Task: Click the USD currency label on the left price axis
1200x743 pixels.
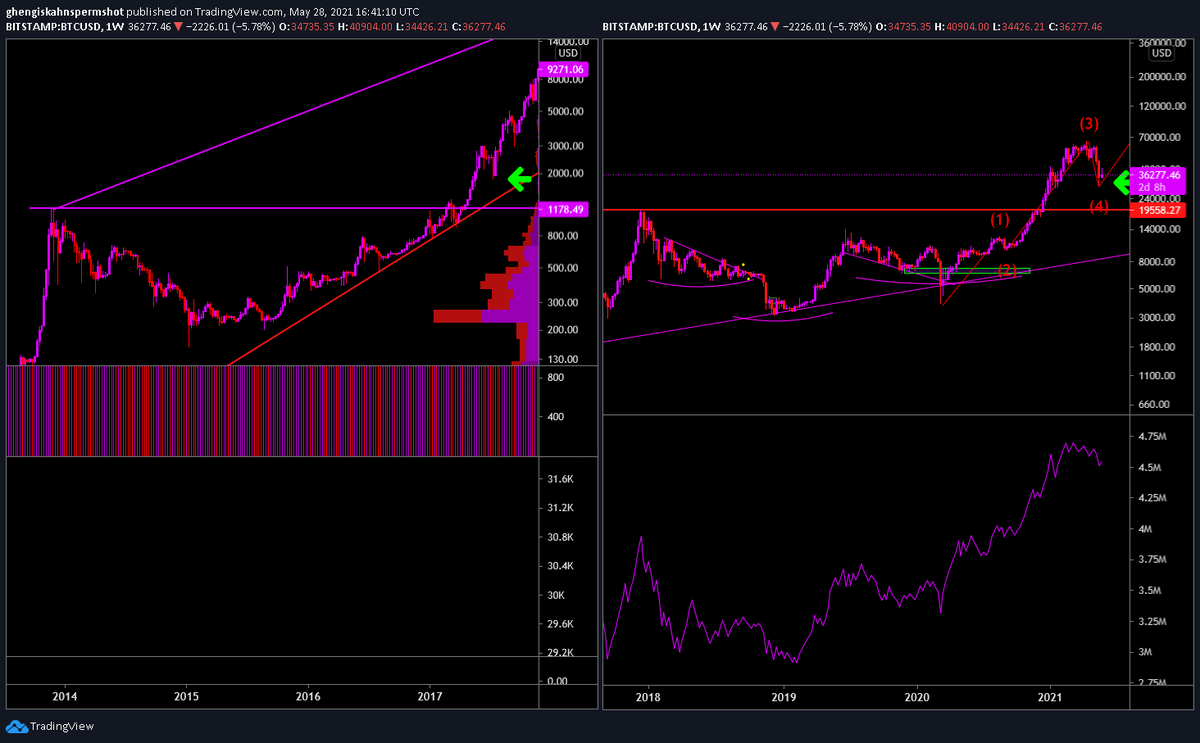Action: tap(568, 52)
